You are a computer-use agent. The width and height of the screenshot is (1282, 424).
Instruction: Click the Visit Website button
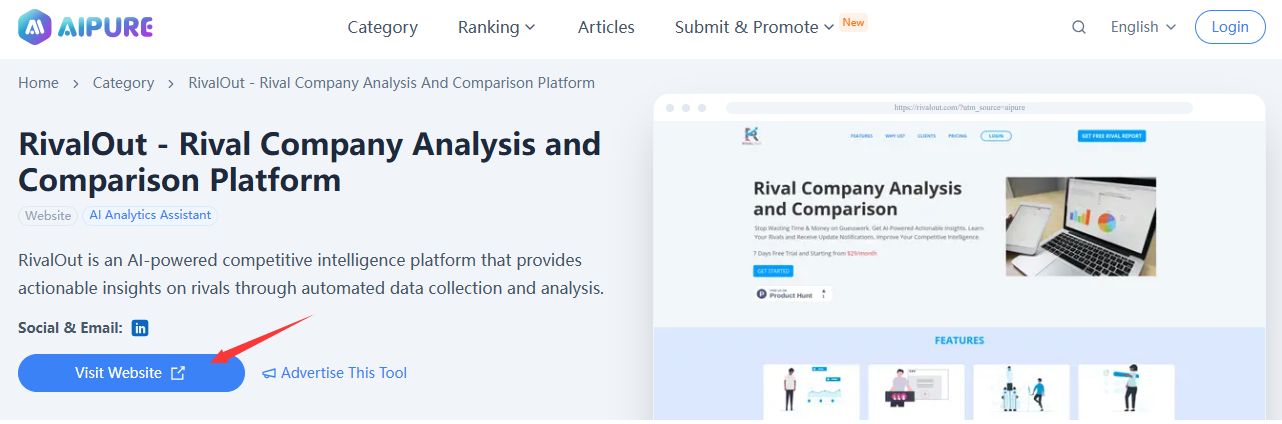131,373
